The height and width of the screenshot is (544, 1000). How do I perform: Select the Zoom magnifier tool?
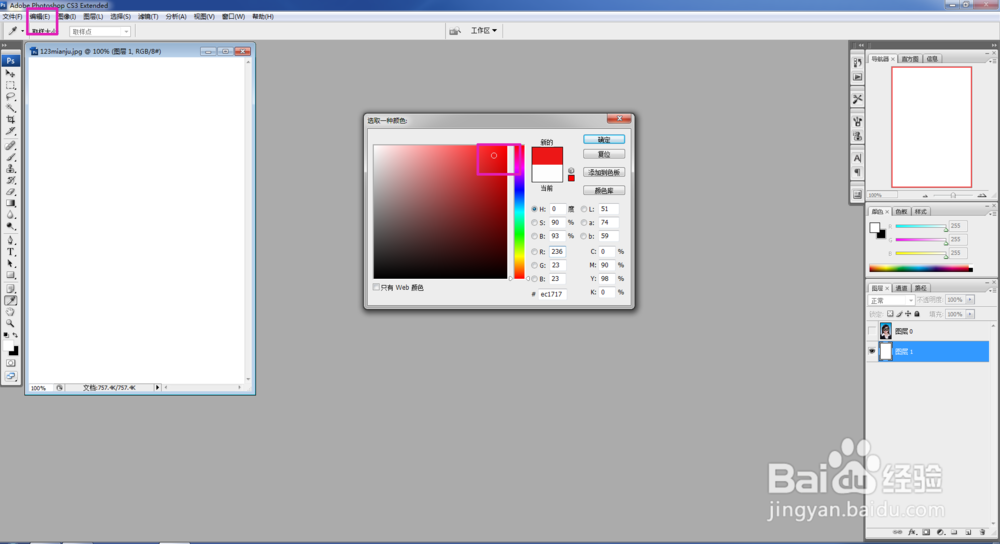click(11, 323)
